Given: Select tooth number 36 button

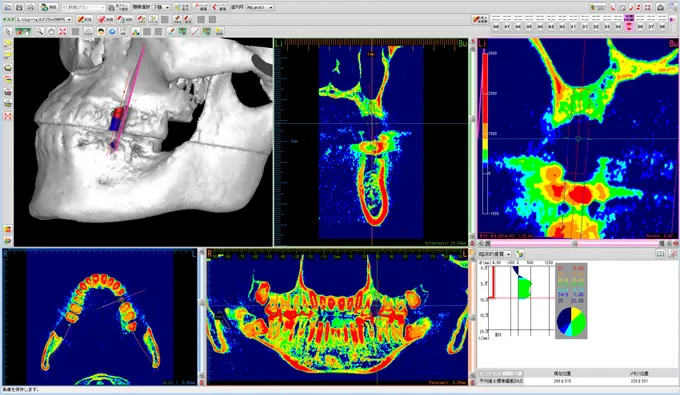Looking at the screenshot, I should coord(640,26).
